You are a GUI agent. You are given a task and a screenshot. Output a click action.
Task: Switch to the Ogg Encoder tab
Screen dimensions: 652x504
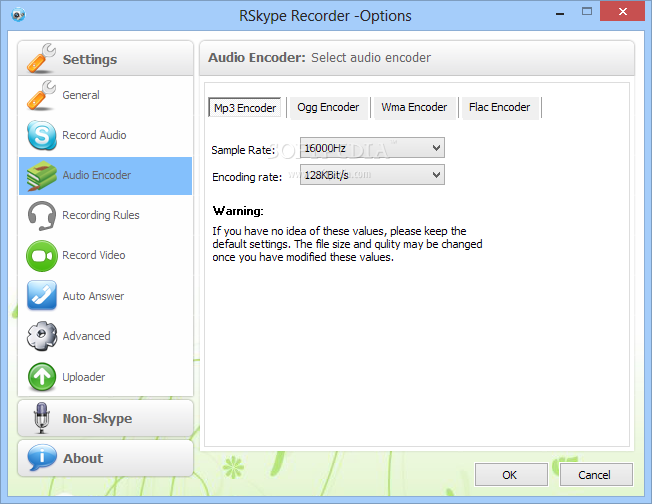coord(328,108)
